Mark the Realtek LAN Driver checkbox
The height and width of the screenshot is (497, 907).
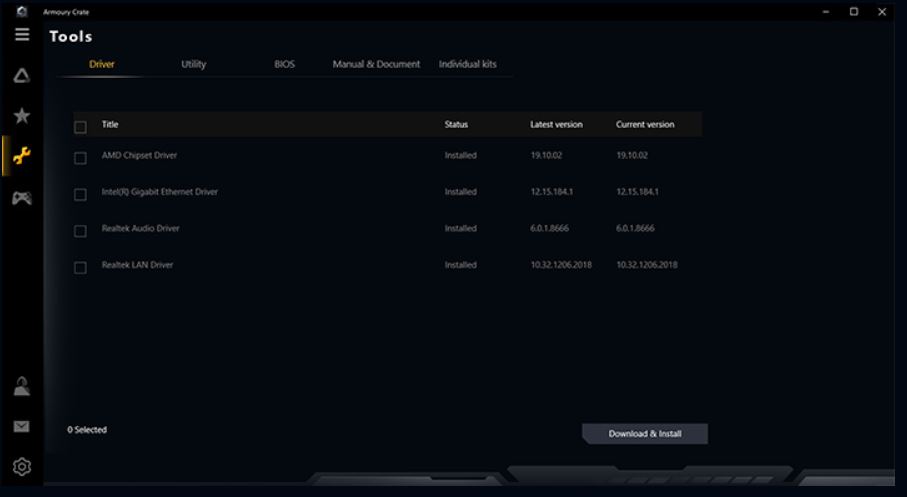coord(81,267)
